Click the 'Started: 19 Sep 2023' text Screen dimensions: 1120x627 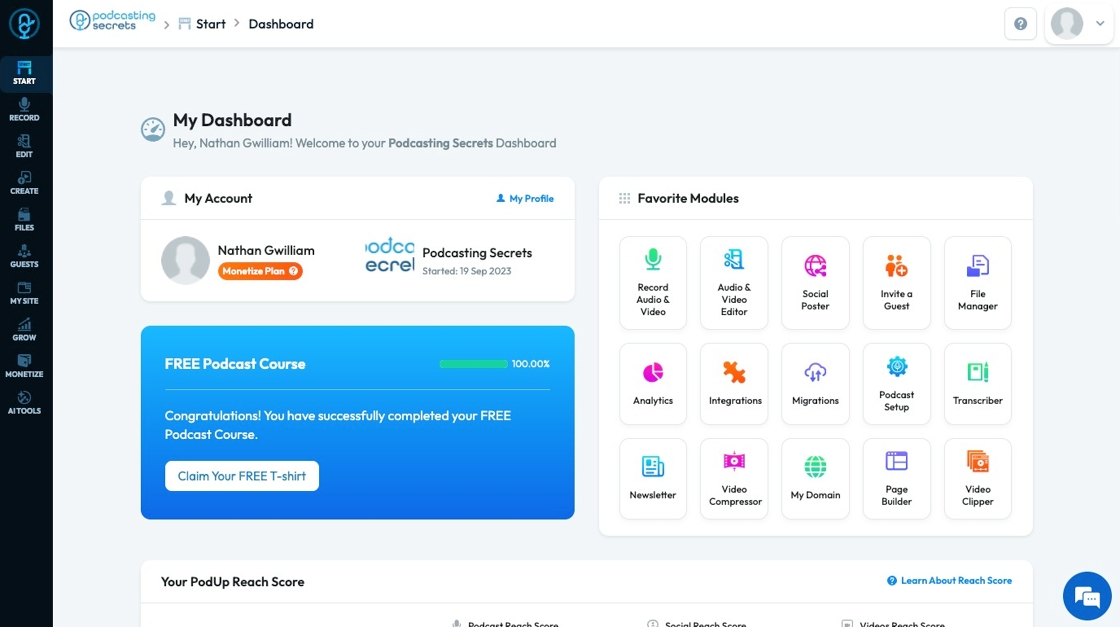pos(466,271)
